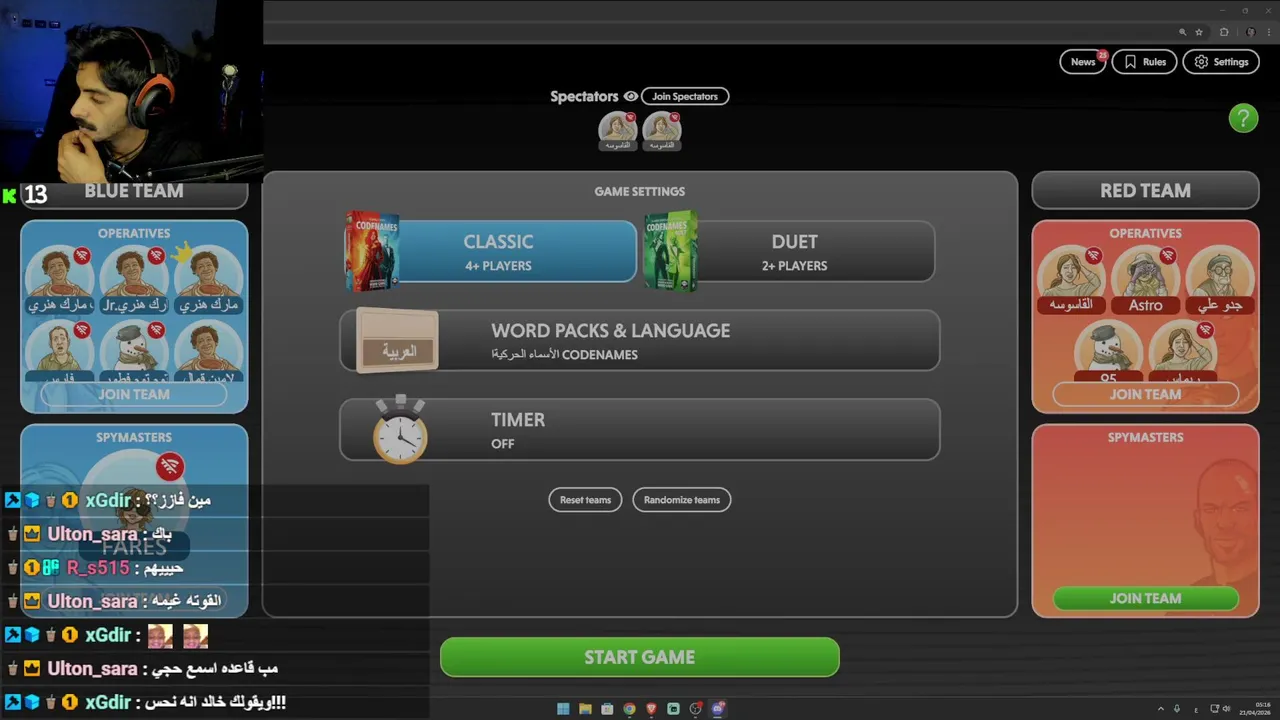Viewport: 1280px width, 720px height.
Task: Click the emoji faces in xGdir's chat message
Action: [178, 635]
